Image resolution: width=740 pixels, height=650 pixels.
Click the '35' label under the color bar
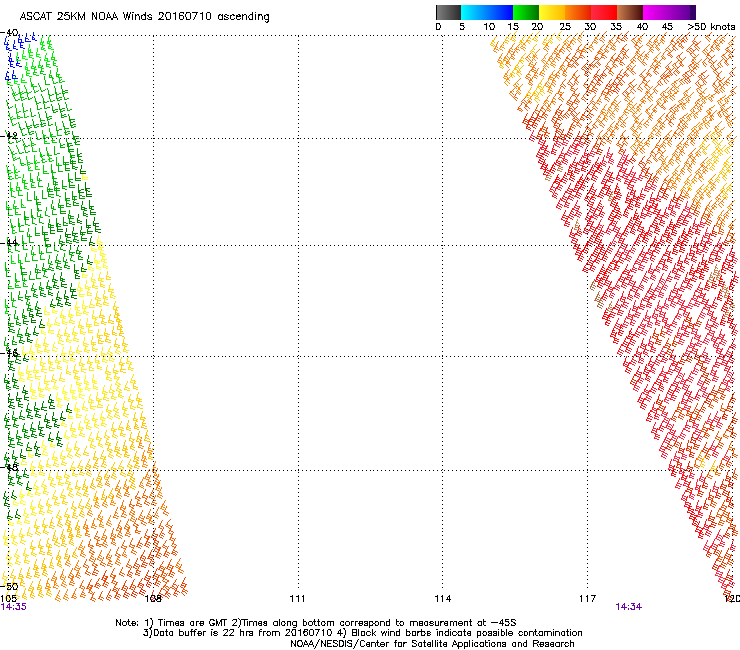pos(616,27)
